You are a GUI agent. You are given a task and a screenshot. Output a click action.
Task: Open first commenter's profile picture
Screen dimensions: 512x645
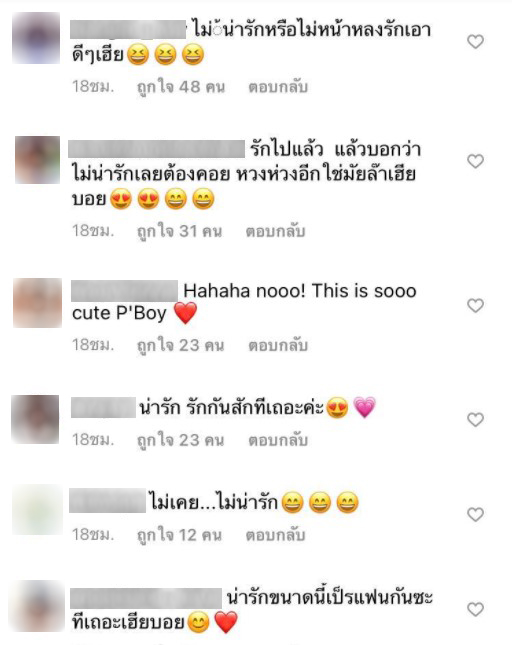36,38
